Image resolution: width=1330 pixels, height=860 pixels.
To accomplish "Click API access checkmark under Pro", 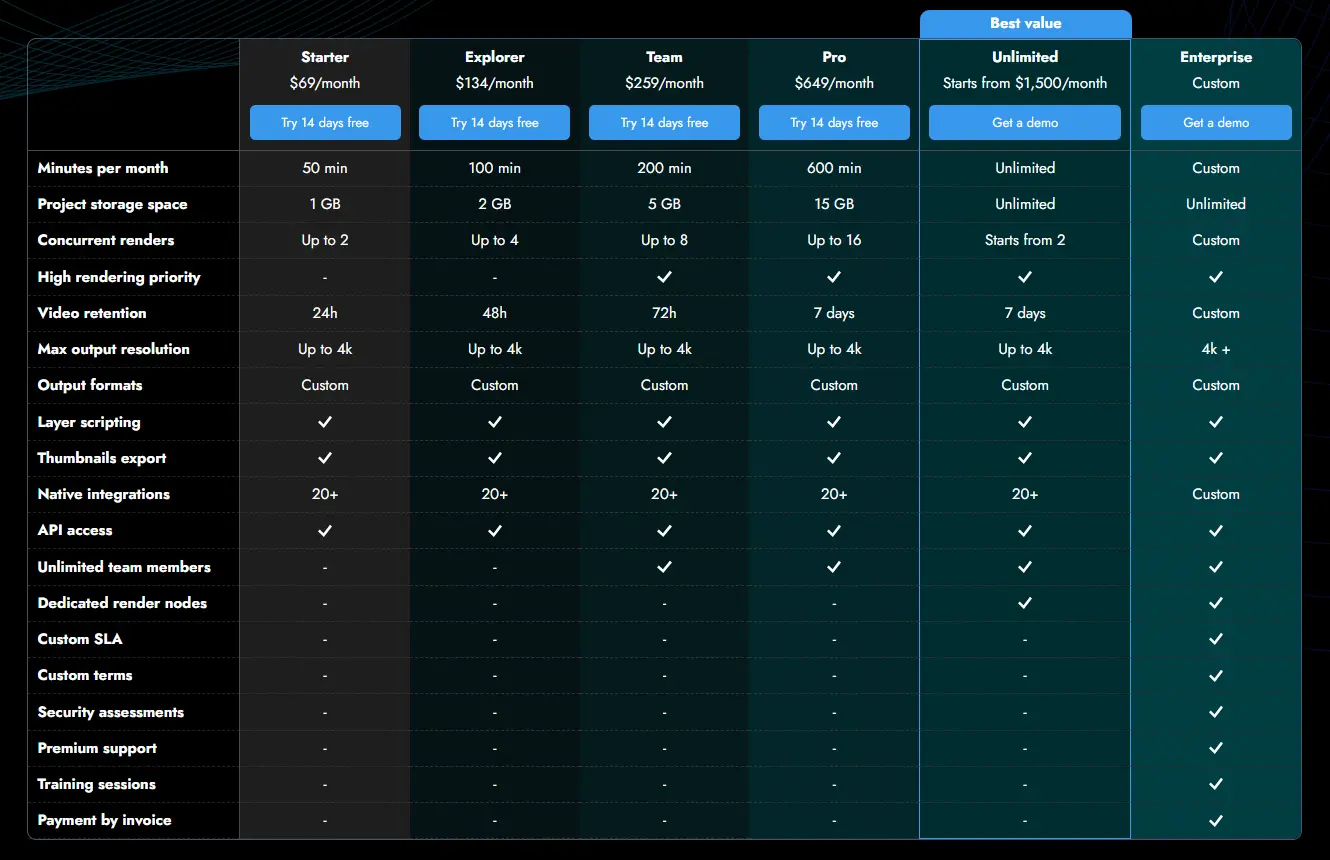I will click(x=834, y=531).
